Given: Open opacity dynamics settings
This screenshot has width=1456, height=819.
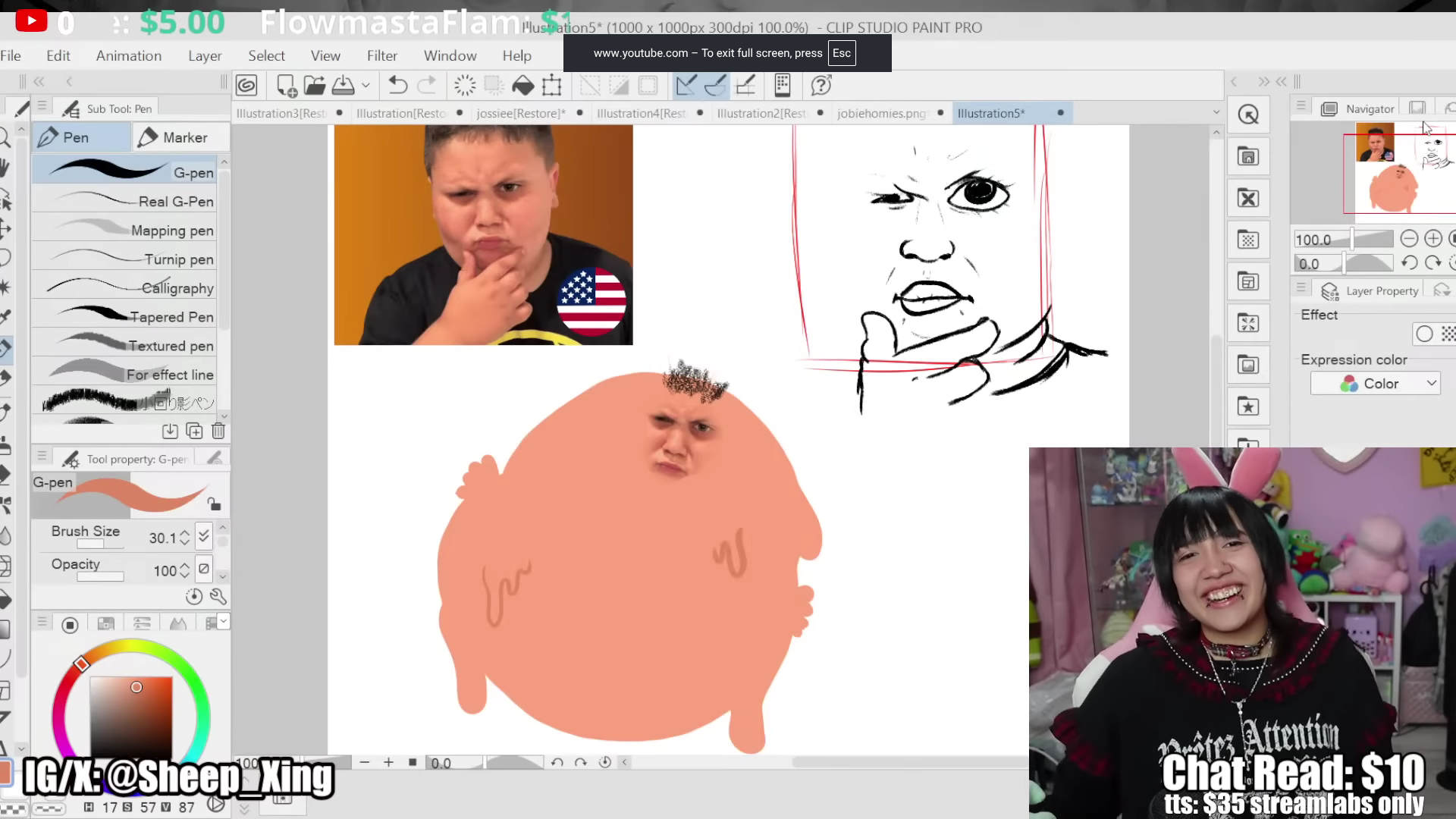Looking at the screenshot, I should click(x=203, y=569).
